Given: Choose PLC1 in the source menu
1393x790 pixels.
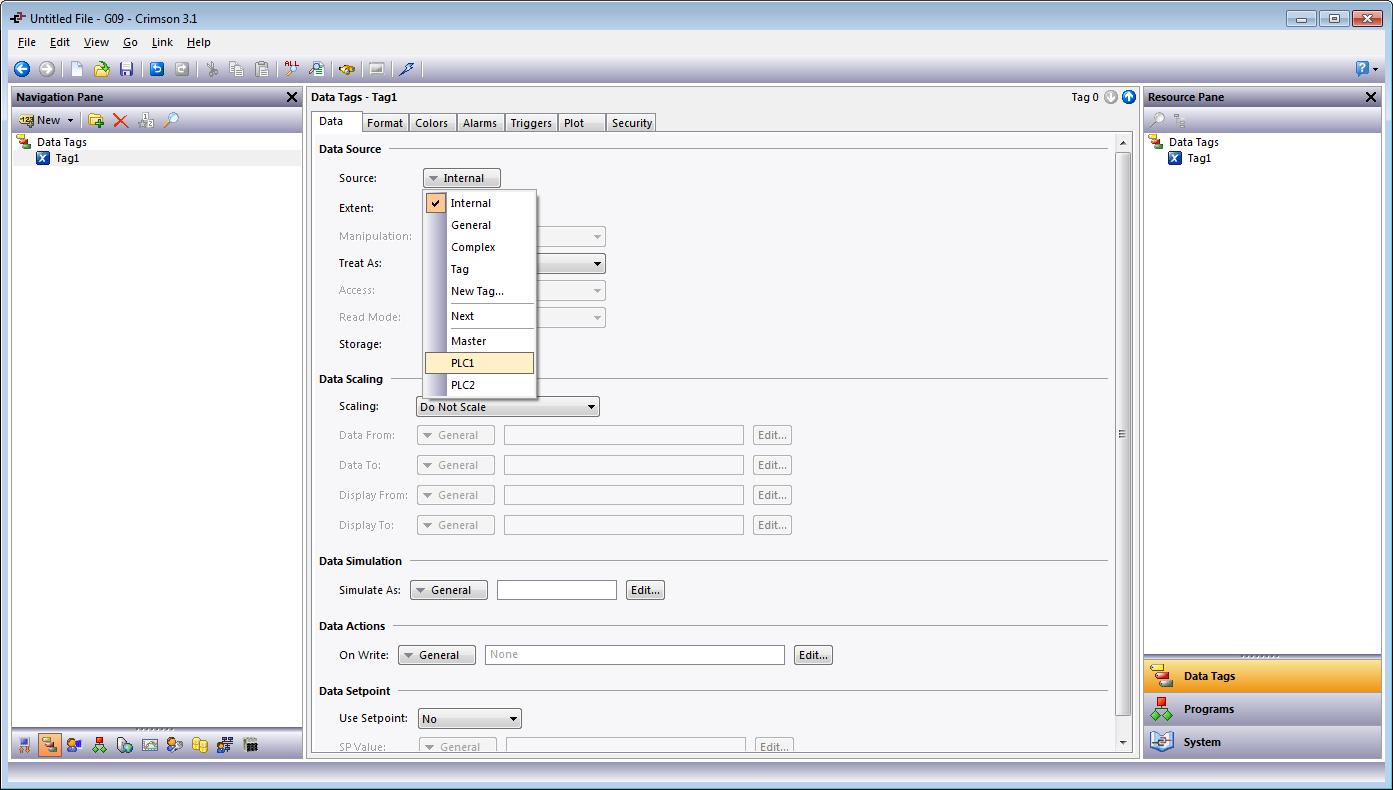Looking at the screenshot, I should coord(480,363).
